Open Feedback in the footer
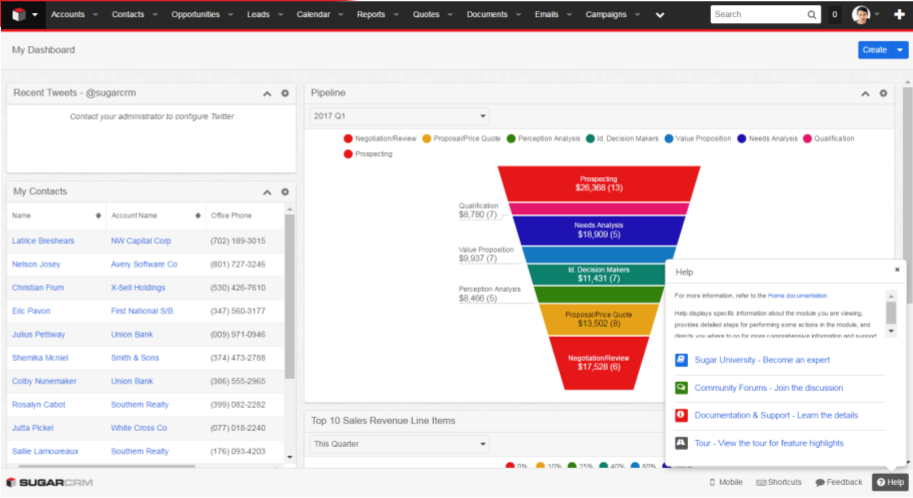Image resolution: width=913 pixels, height=498 pixels. (x=839, y=482)
